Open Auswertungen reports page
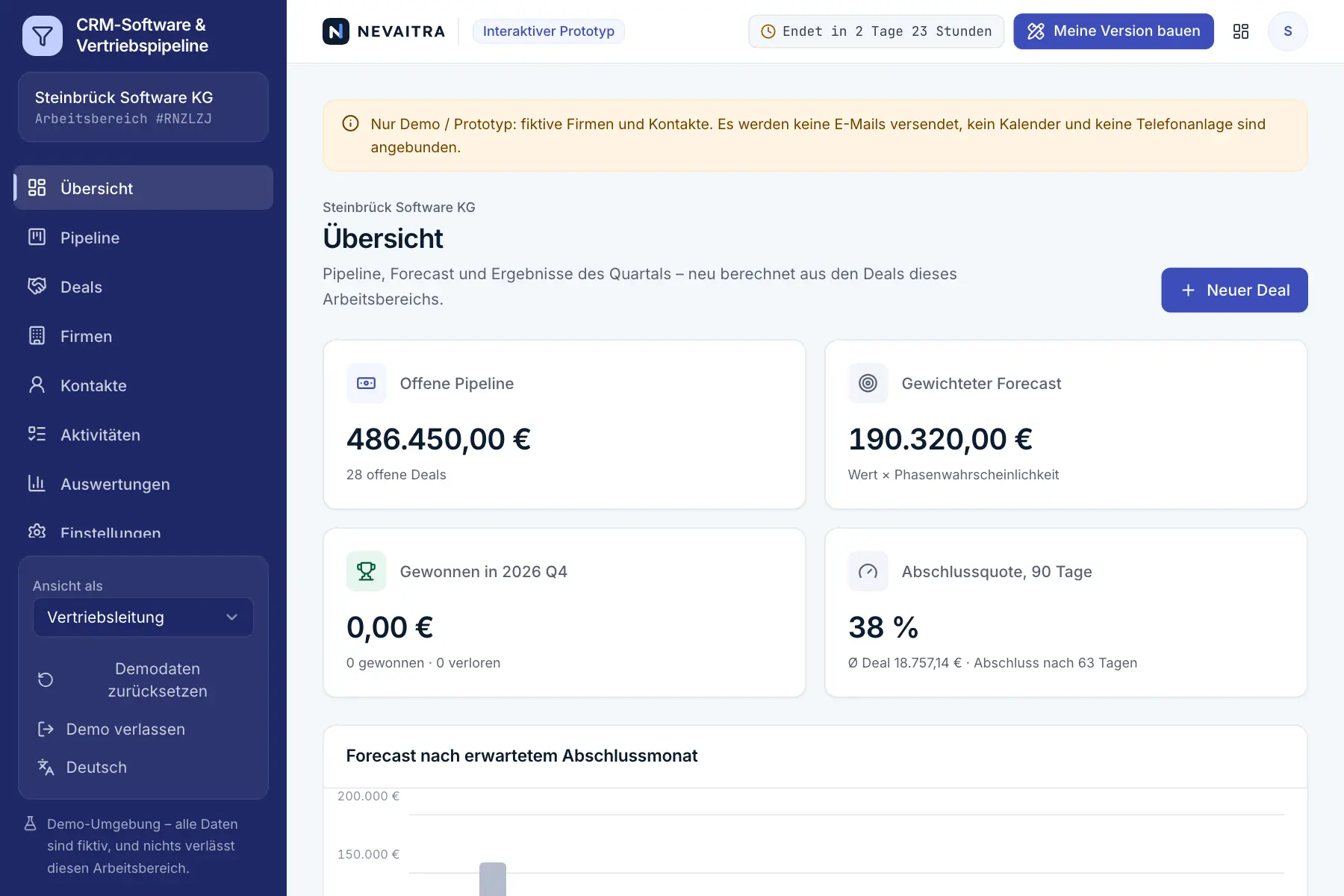1344x896 pixels. pos(143,484)
